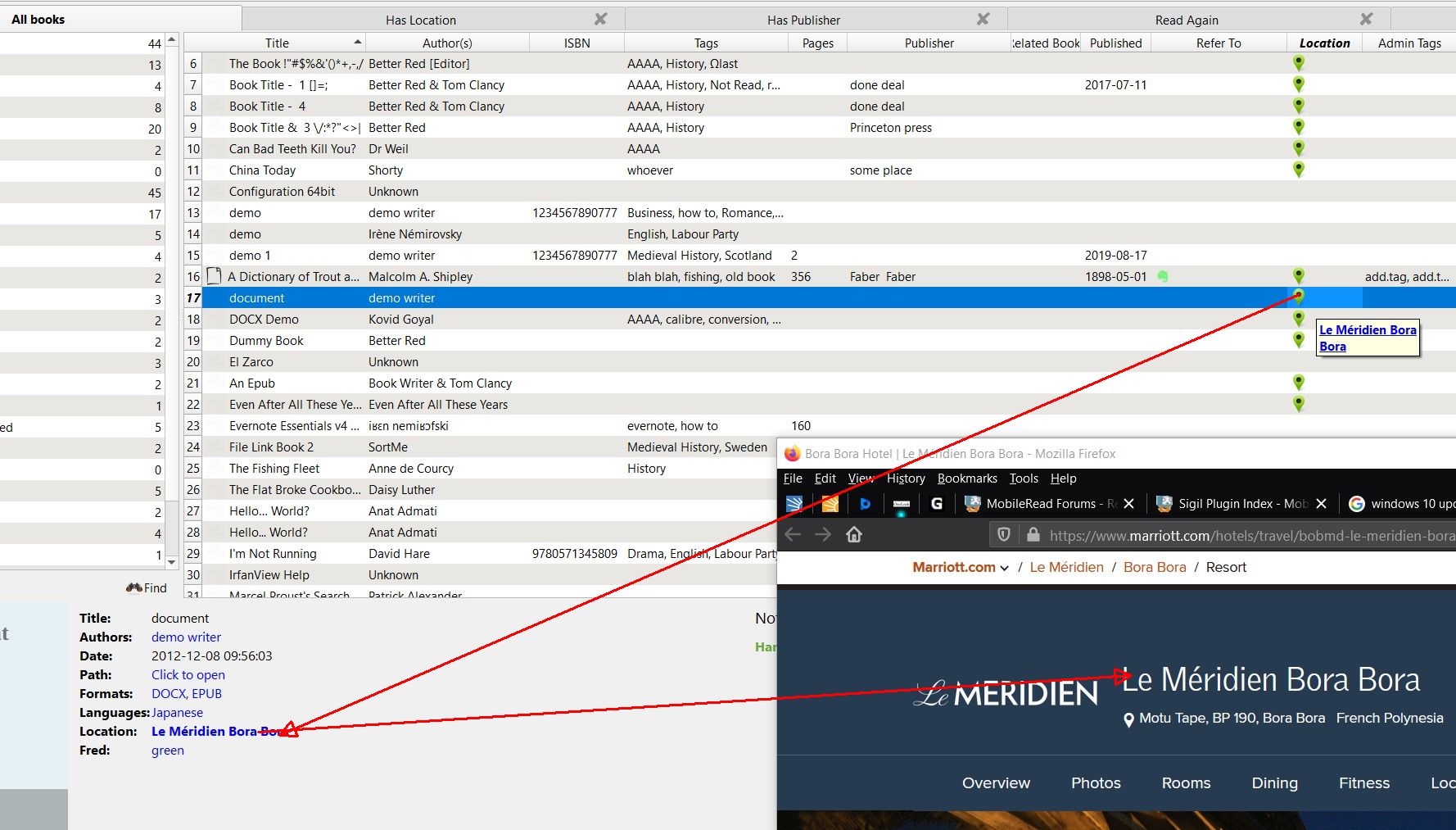The image size is (1456, 830).
Task: Click the Location column header
Action: pos(1324,43)
